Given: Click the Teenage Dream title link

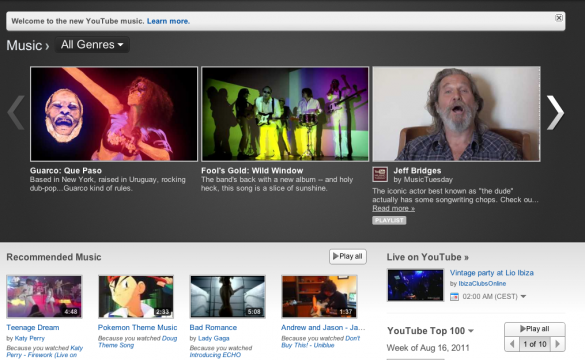Looking at the screenshot, I should click(33, 328).
